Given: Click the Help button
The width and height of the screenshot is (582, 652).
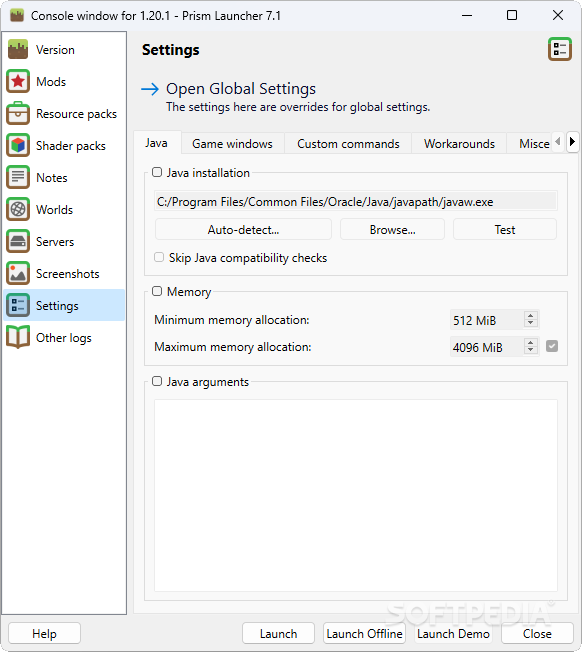Looking at the screenshot, I should pyautogui.click(x=44, y=633).
